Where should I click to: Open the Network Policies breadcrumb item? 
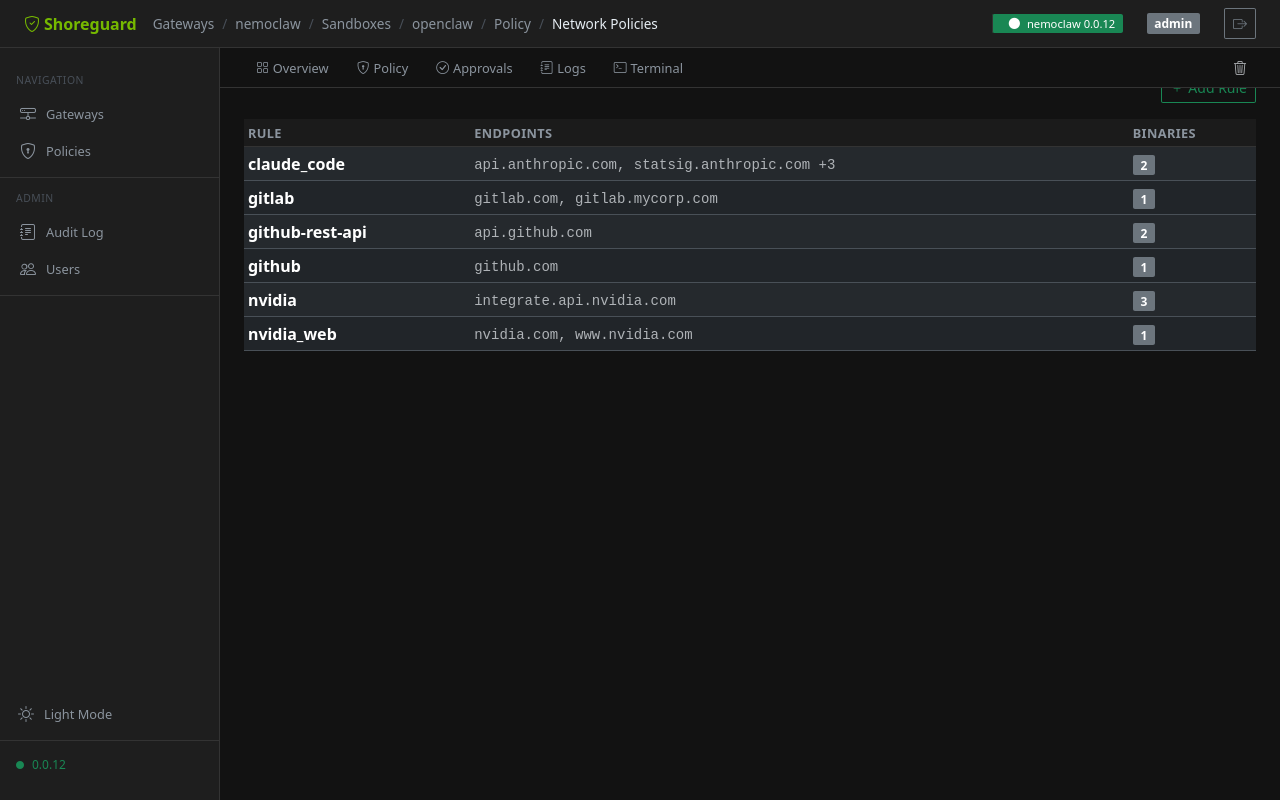[x=604, y=23]
